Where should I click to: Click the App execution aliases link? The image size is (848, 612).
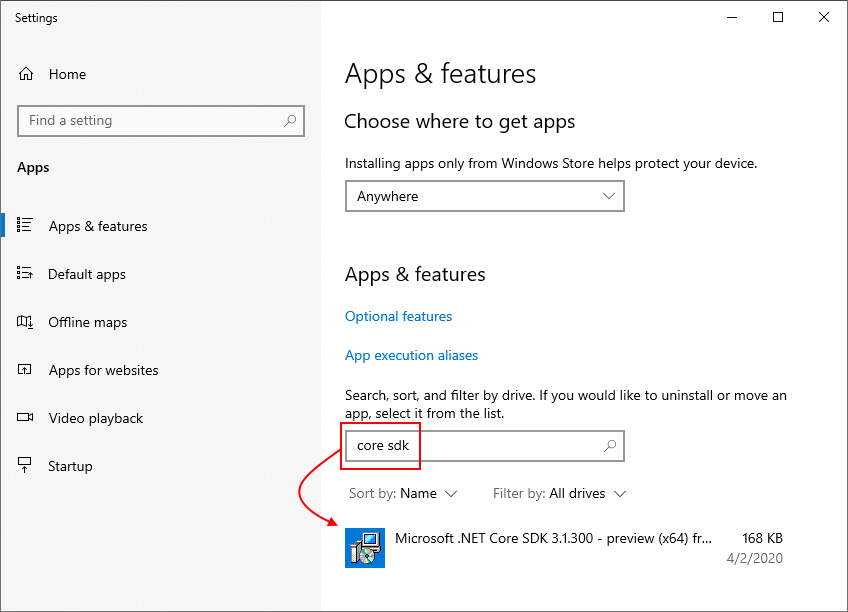(411, 355)
